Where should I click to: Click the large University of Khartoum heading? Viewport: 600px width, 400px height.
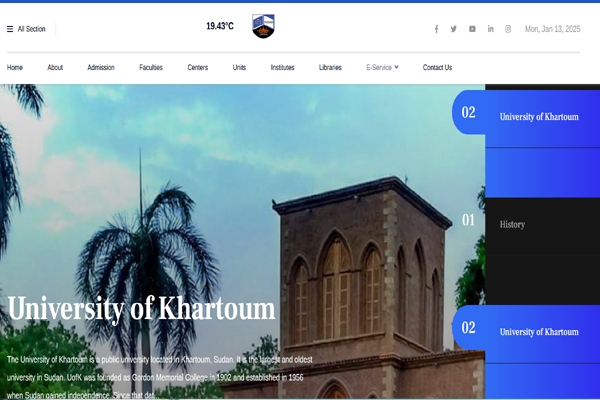141,309
